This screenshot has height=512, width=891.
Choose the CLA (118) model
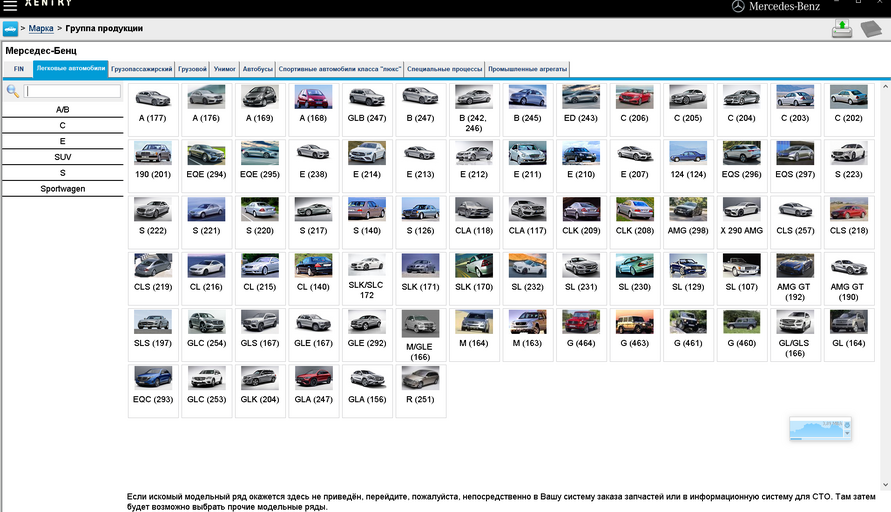click(x=474, y=222)
